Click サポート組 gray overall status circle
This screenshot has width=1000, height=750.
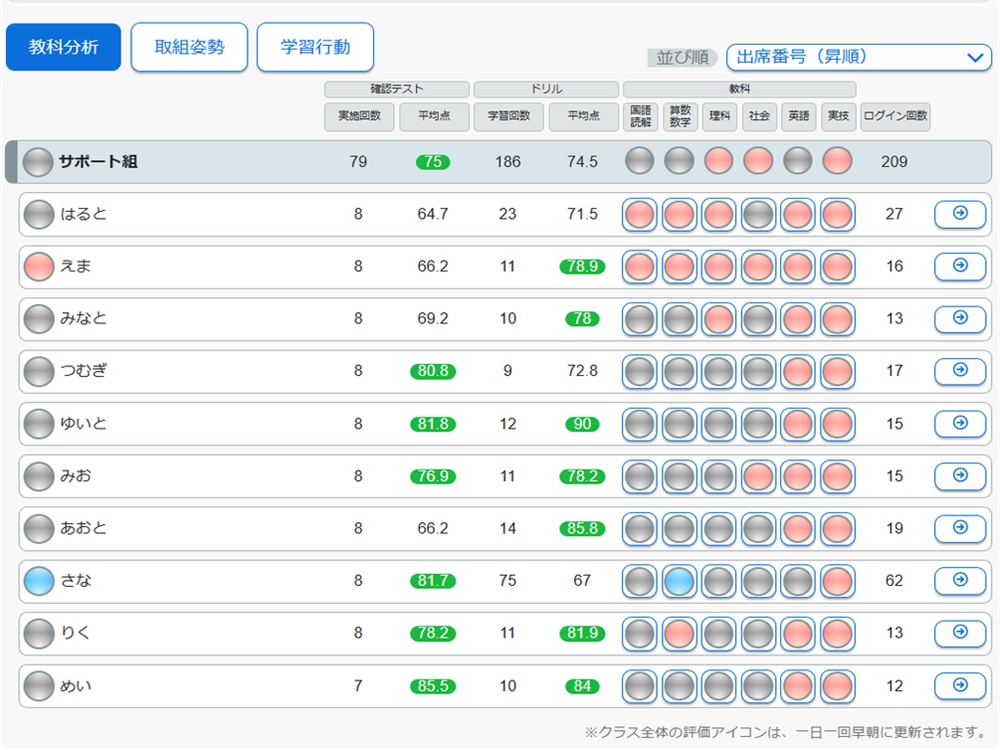pos(38,162)
